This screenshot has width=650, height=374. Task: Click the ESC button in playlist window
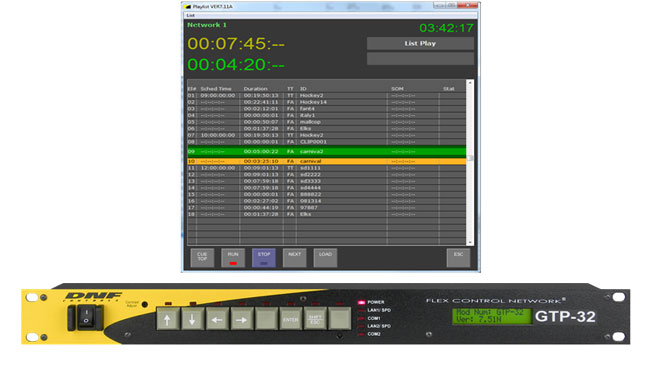458,257
